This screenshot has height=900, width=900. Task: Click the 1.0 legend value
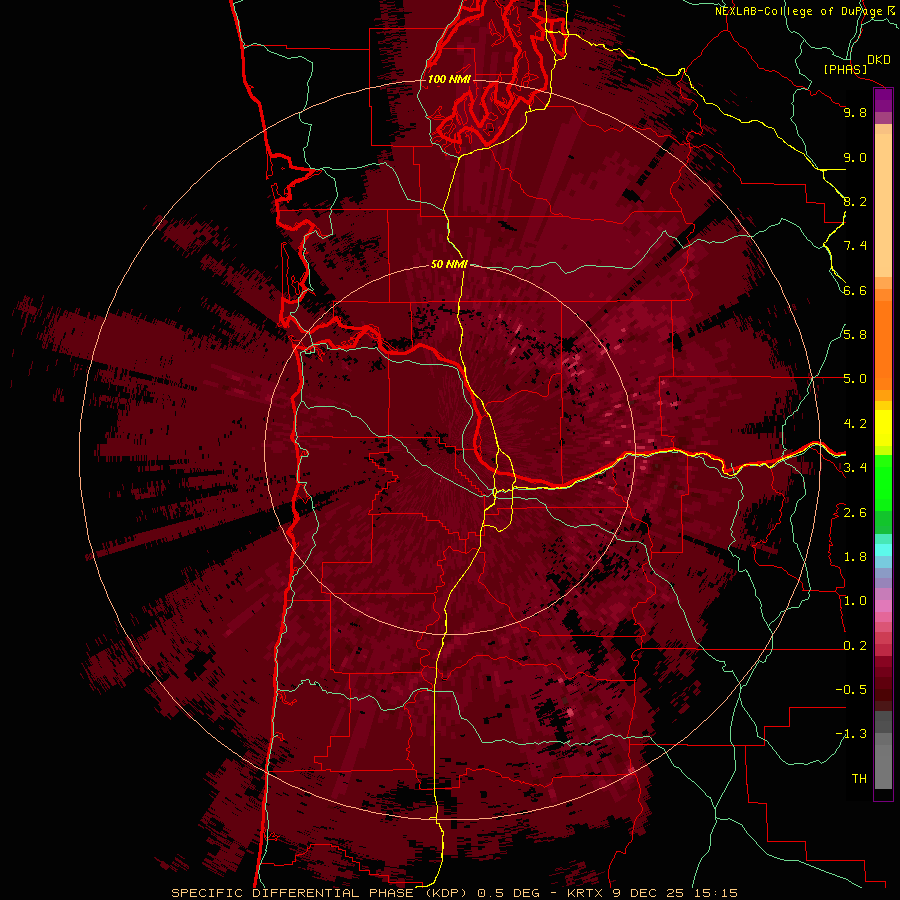(855, 601)
